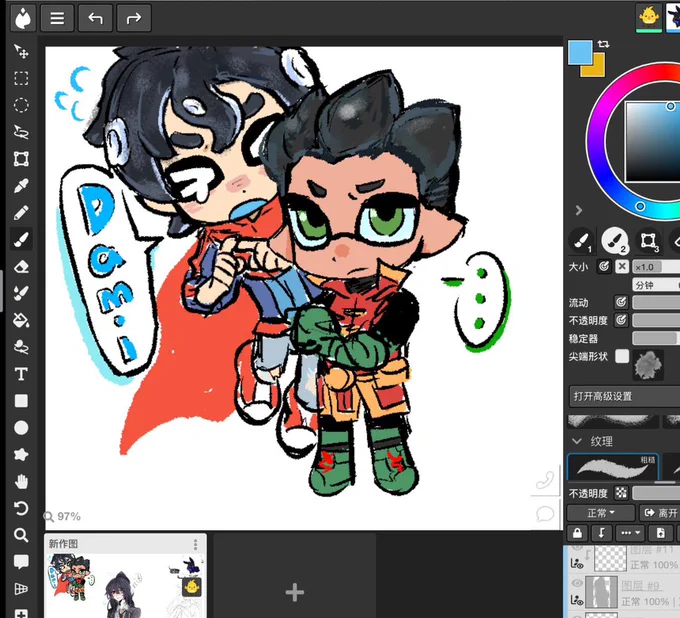Toggle pressure control for 流动 flow

pos(621,302)
